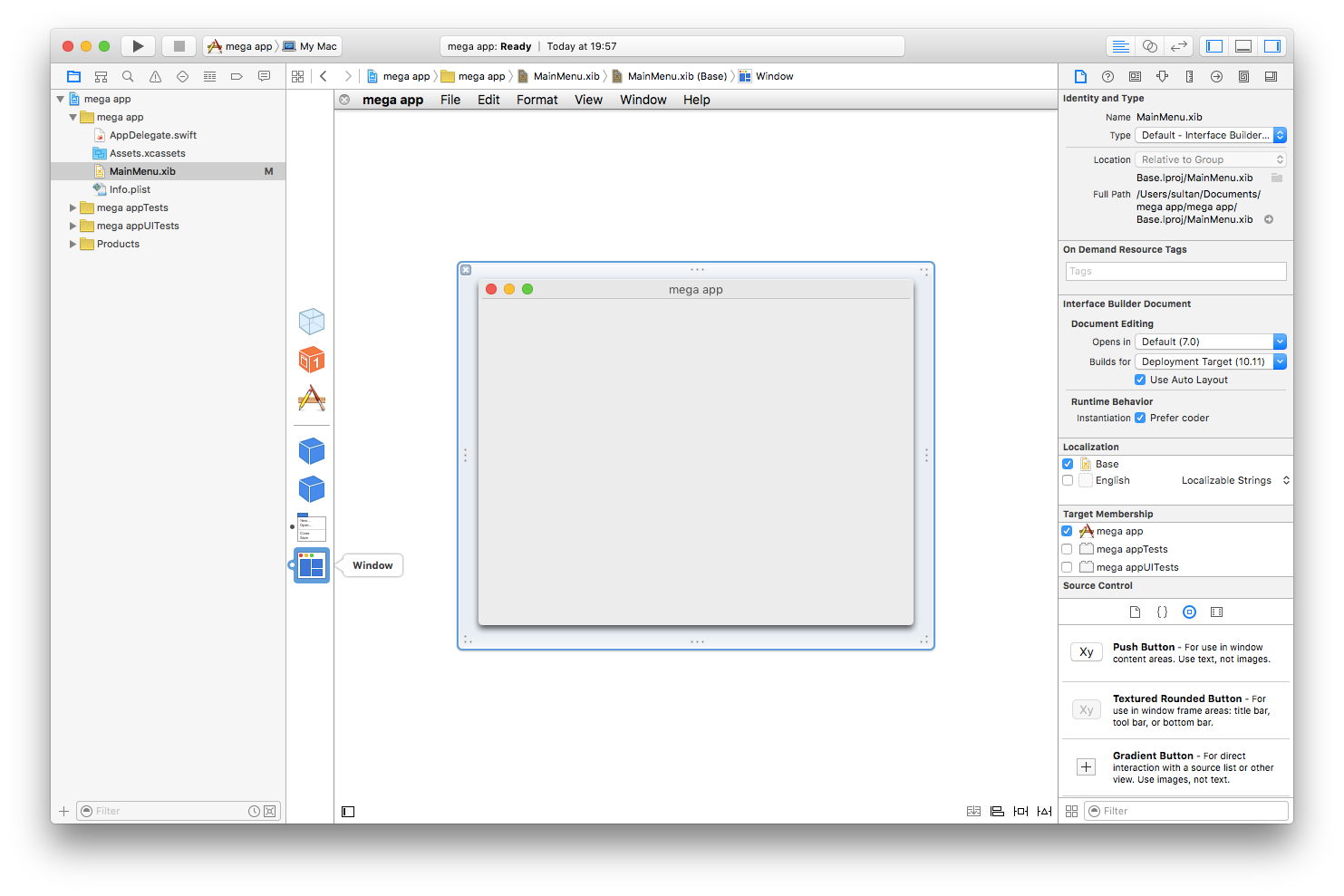
Task: Toggle the Utilities pane visibility
Action: pos(1272,46)
